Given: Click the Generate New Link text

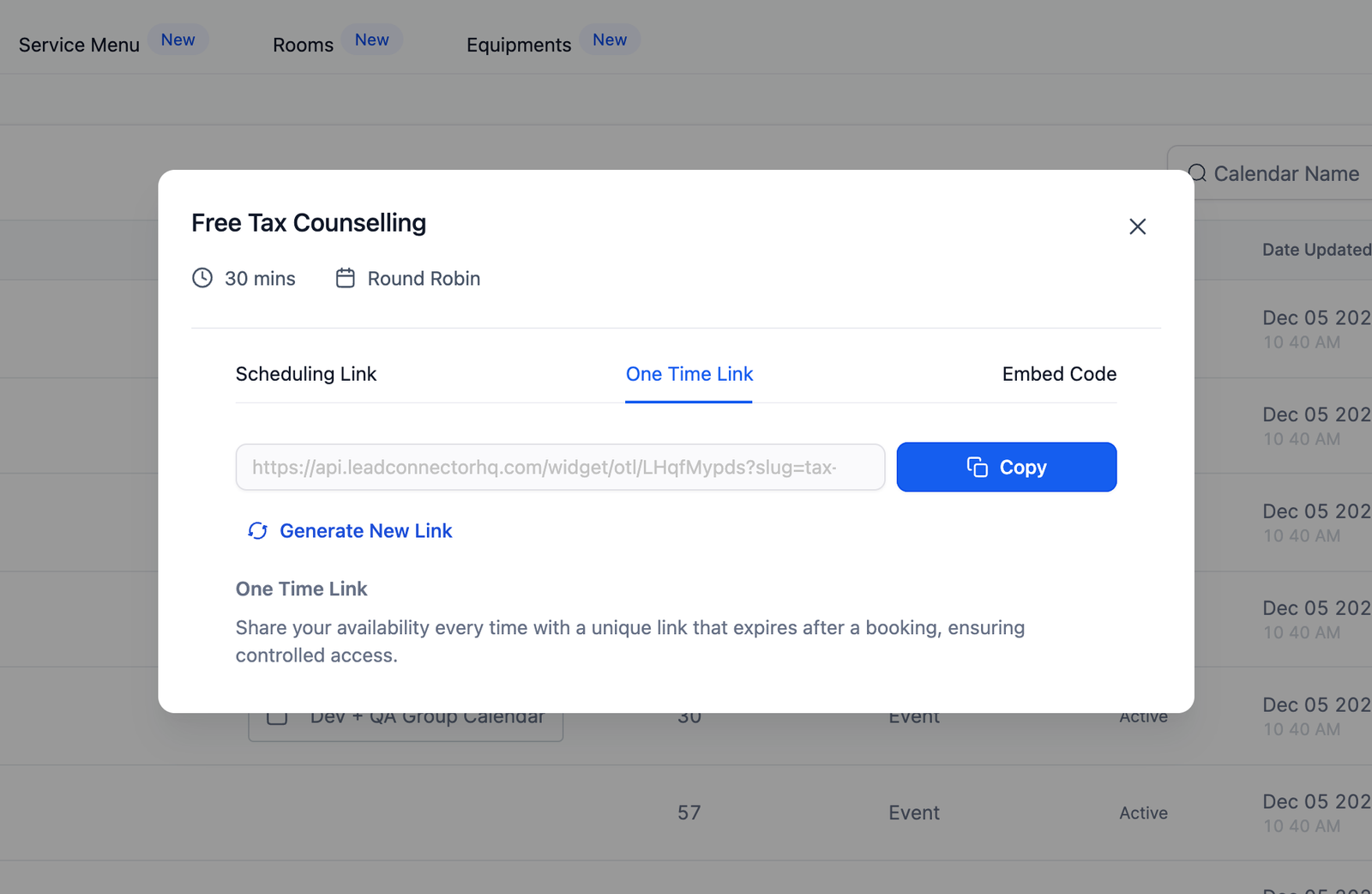Looking at the screenshot, I should 365,531.
